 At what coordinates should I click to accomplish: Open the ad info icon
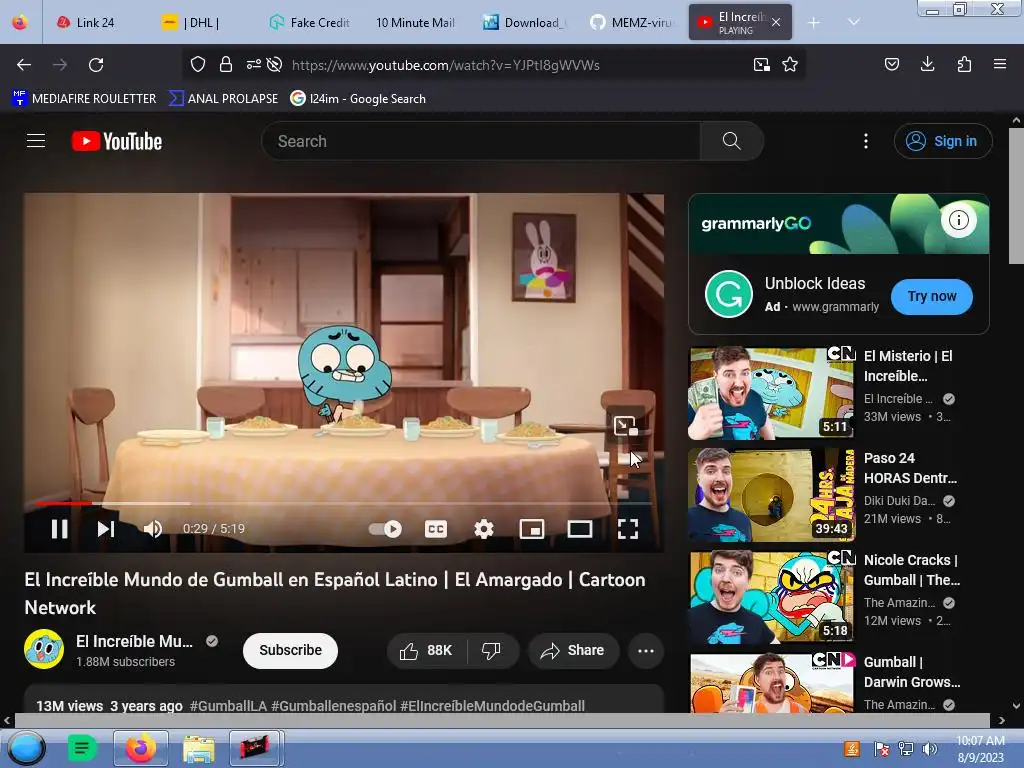coord(959,220)
